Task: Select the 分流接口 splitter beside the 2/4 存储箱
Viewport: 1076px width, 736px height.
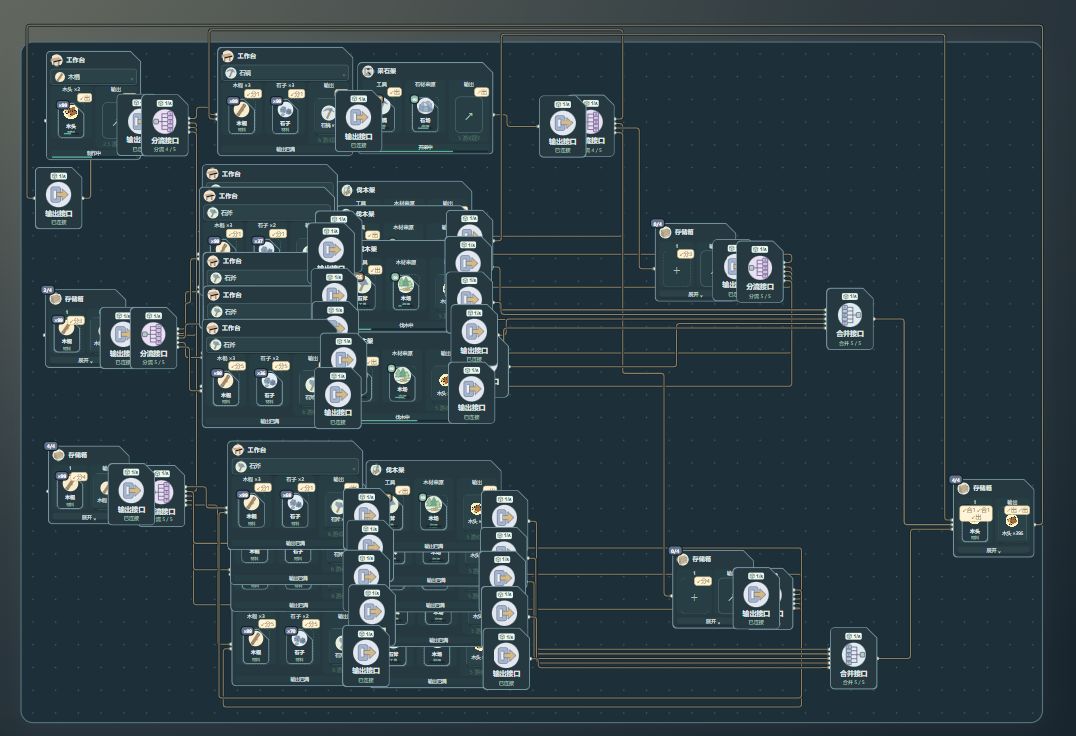Action: 153,337
